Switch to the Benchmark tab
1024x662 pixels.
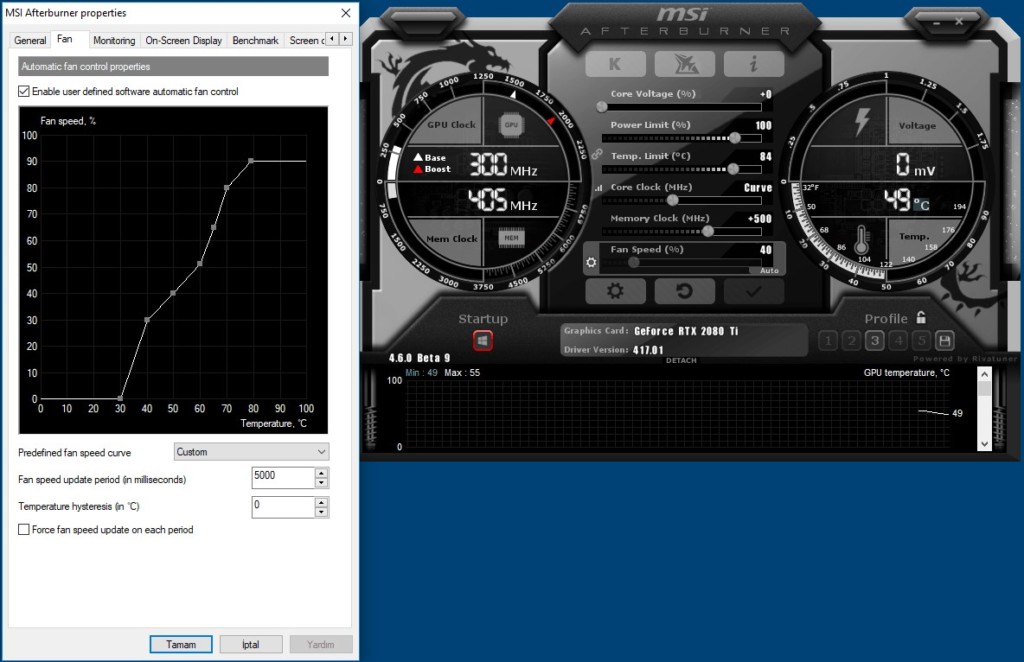pos(255,40)
